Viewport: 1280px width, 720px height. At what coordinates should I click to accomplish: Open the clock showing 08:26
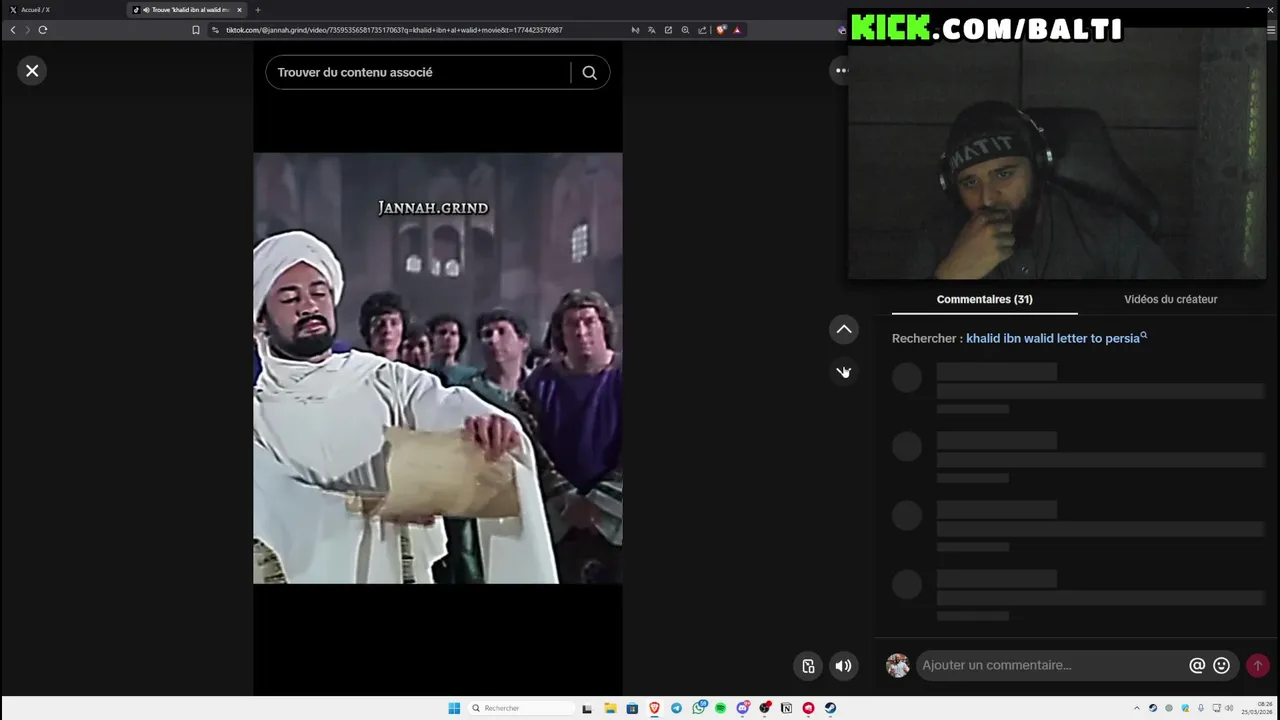[1257, 708]
